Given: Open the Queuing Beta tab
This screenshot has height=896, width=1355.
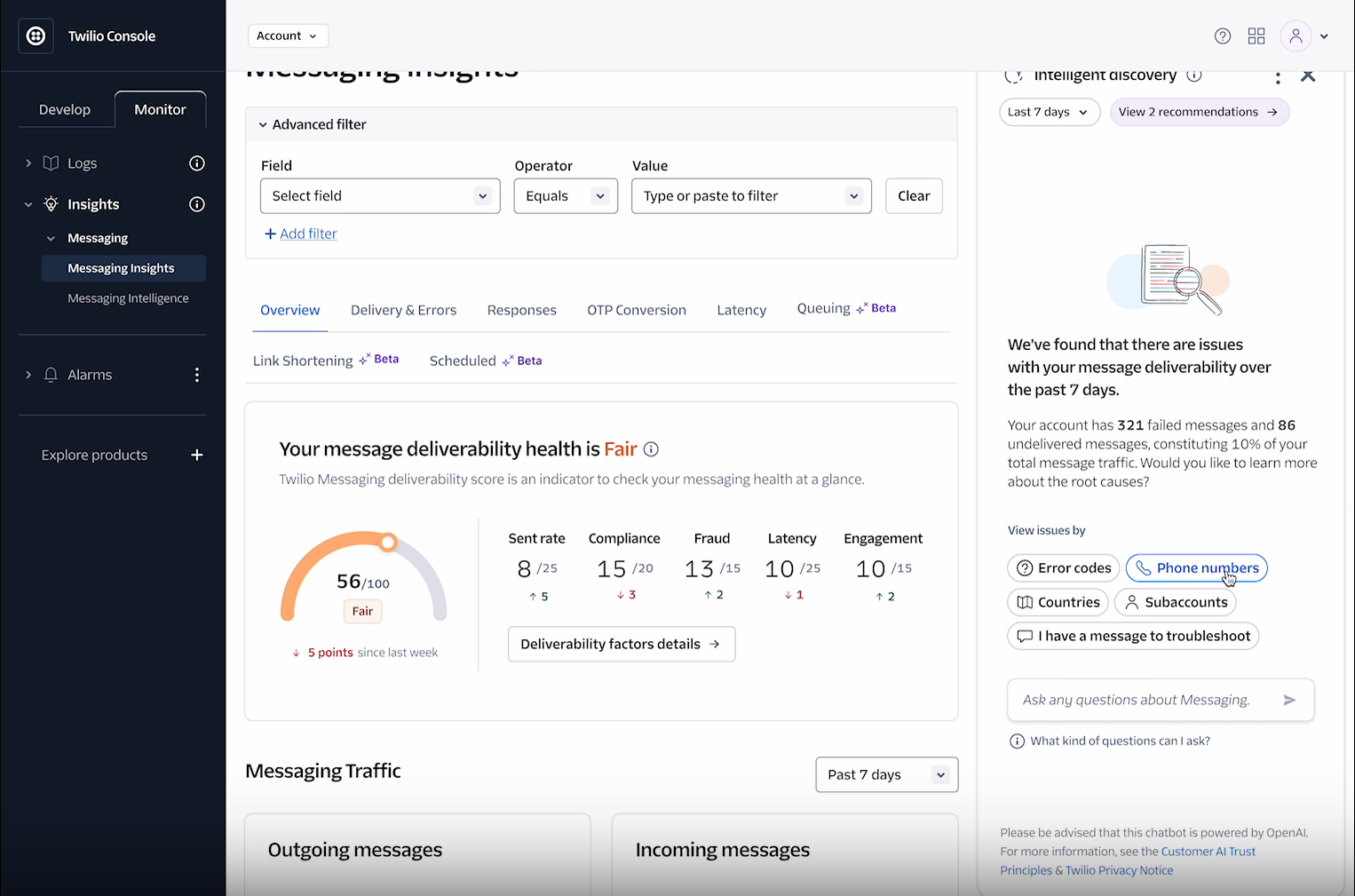Looking at the screenshot, I should click(846, 308).
